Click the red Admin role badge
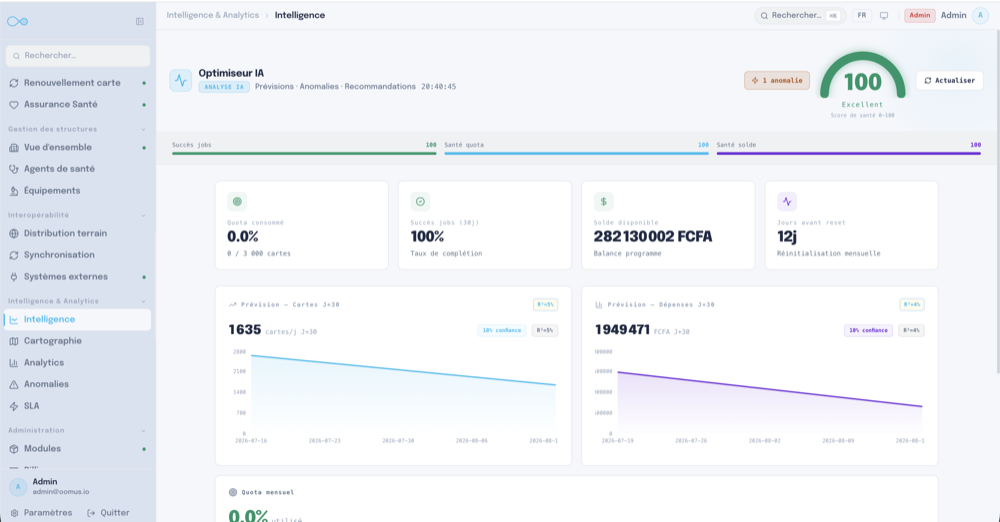This screenshot has height=522, width=1000. (x=919, y=15)
